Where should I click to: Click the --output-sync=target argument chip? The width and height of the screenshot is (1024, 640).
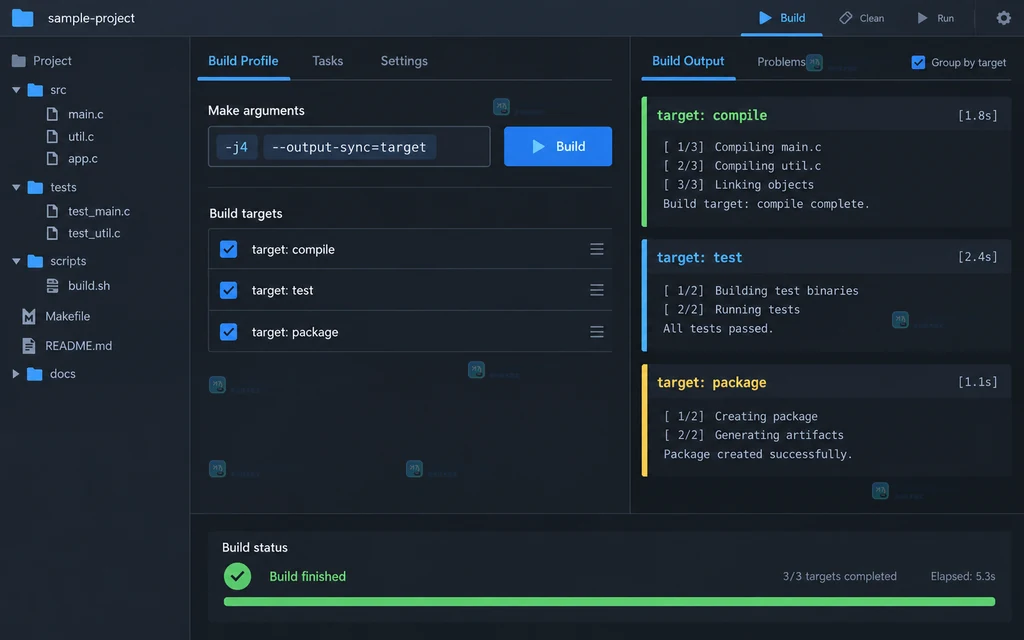(x=349, y=147)
